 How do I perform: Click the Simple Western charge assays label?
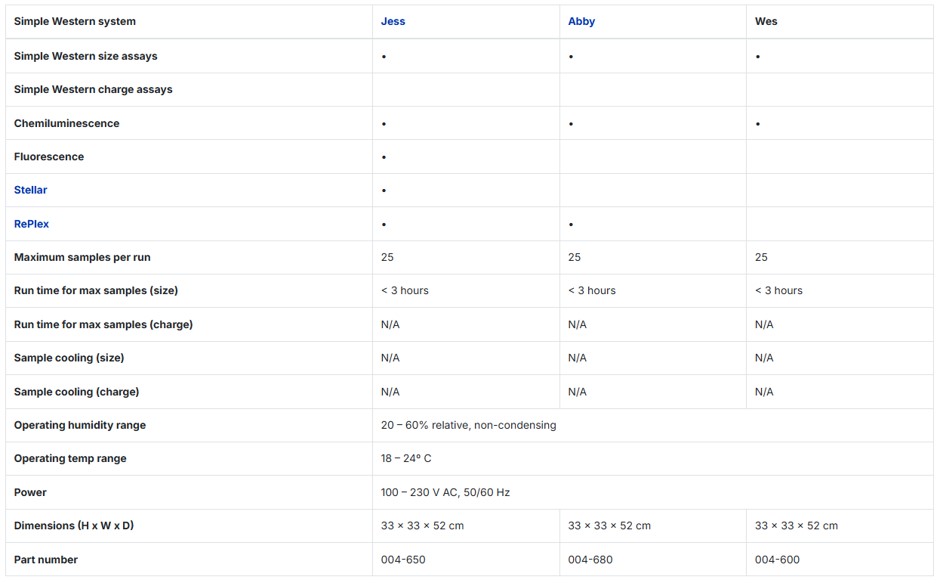[x=93, y=89]
